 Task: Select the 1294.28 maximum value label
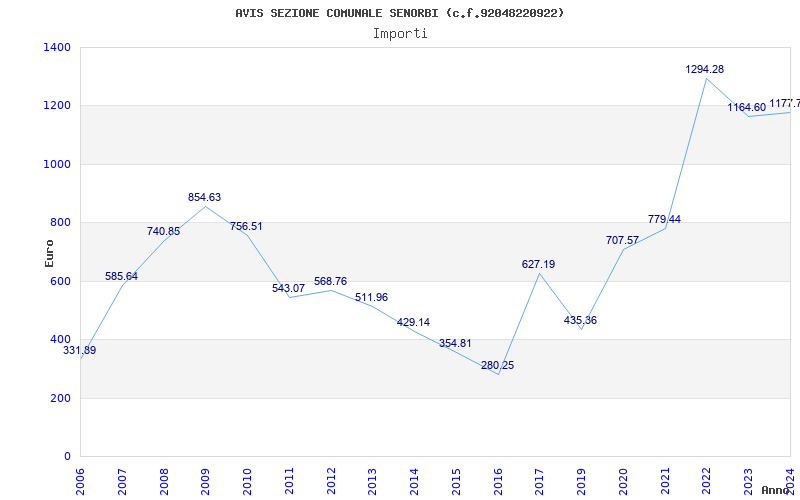tap(705, 69)
